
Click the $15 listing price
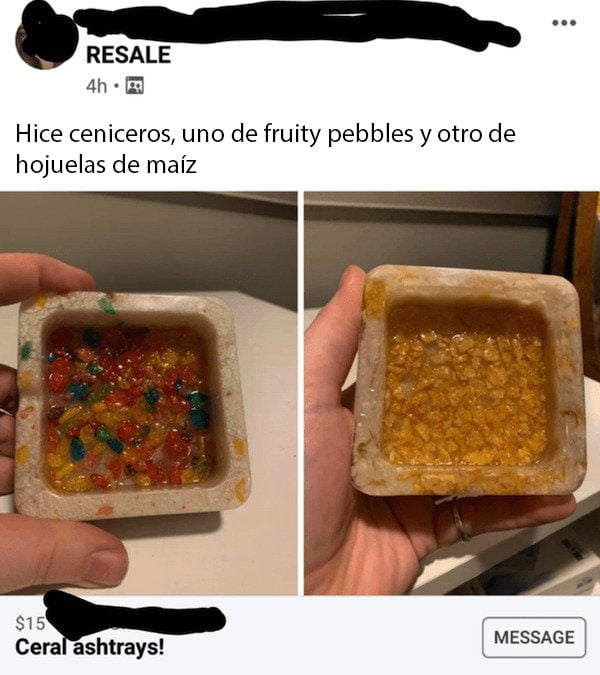(x=30, y=623)
